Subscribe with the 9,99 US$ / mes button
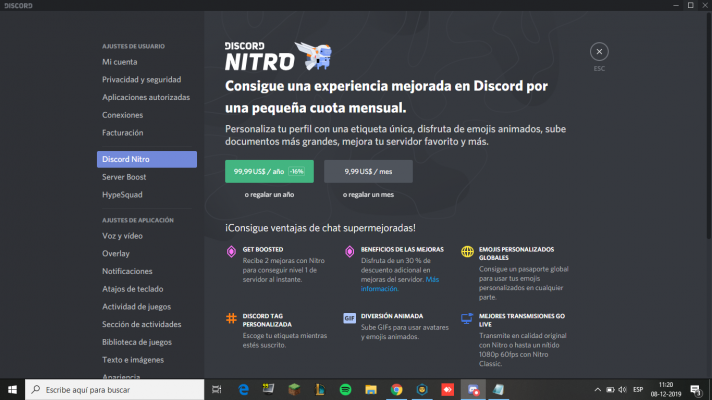The image size is (712, 400). (x=368, y=172)
